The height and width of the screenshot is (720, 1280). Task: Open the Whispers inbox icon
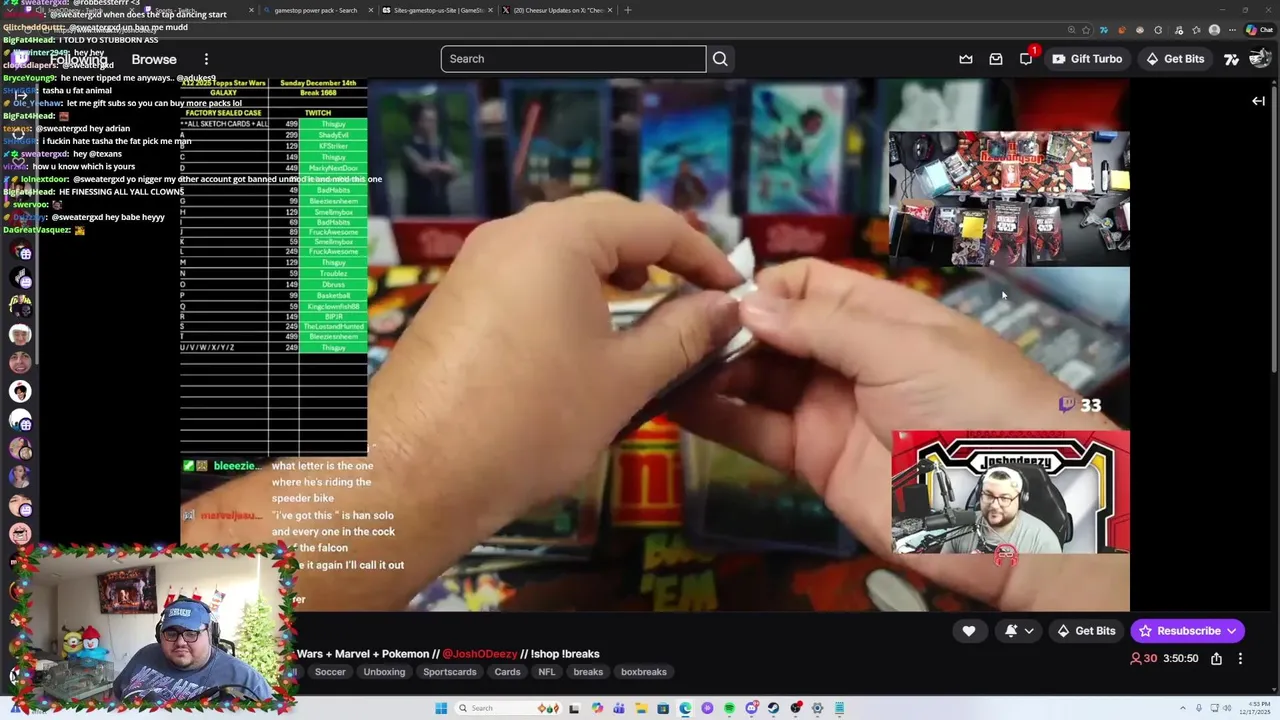pyautogui.click(x=996, y=59)
